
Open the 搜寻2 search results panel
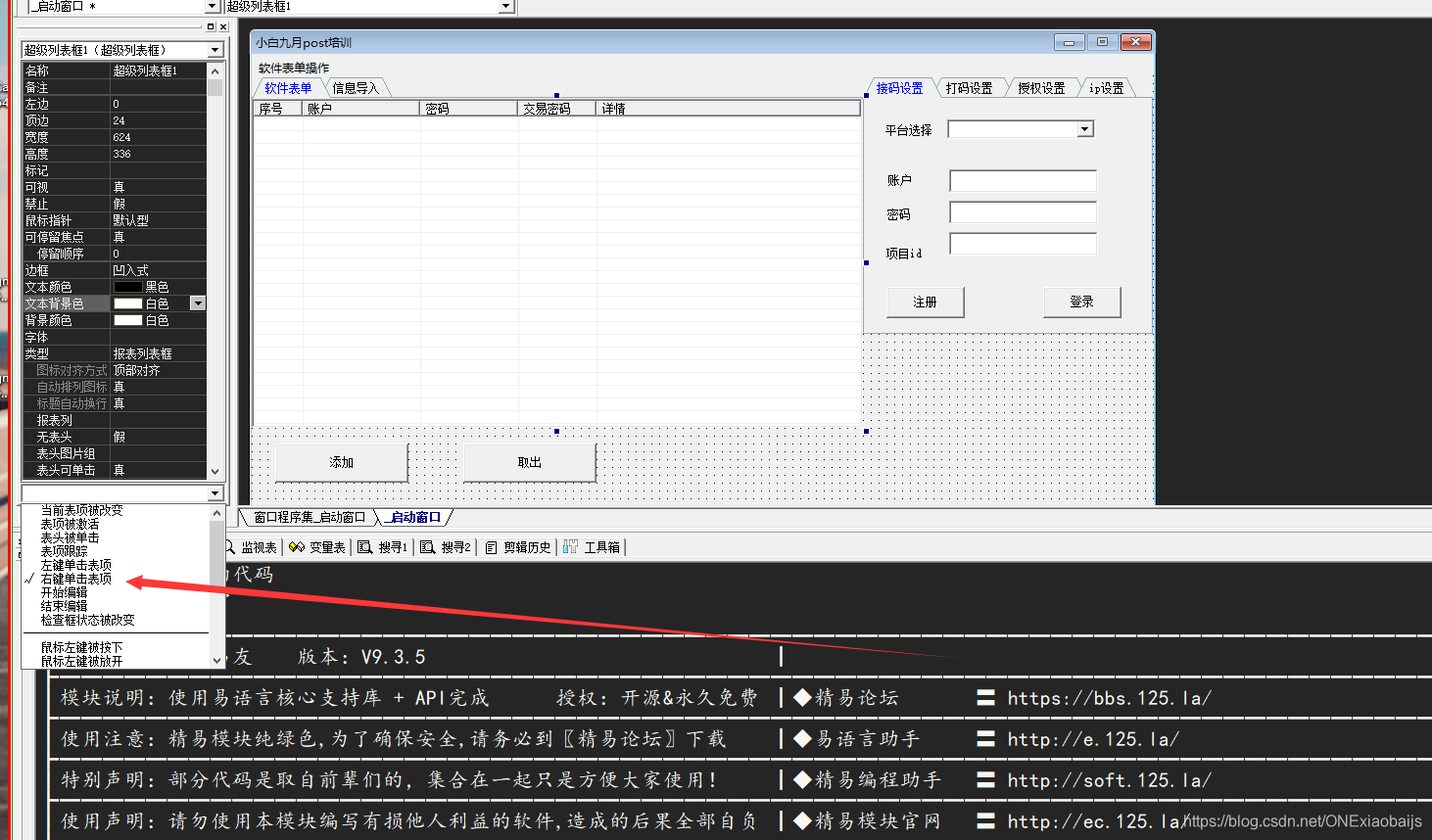[447, 547]
